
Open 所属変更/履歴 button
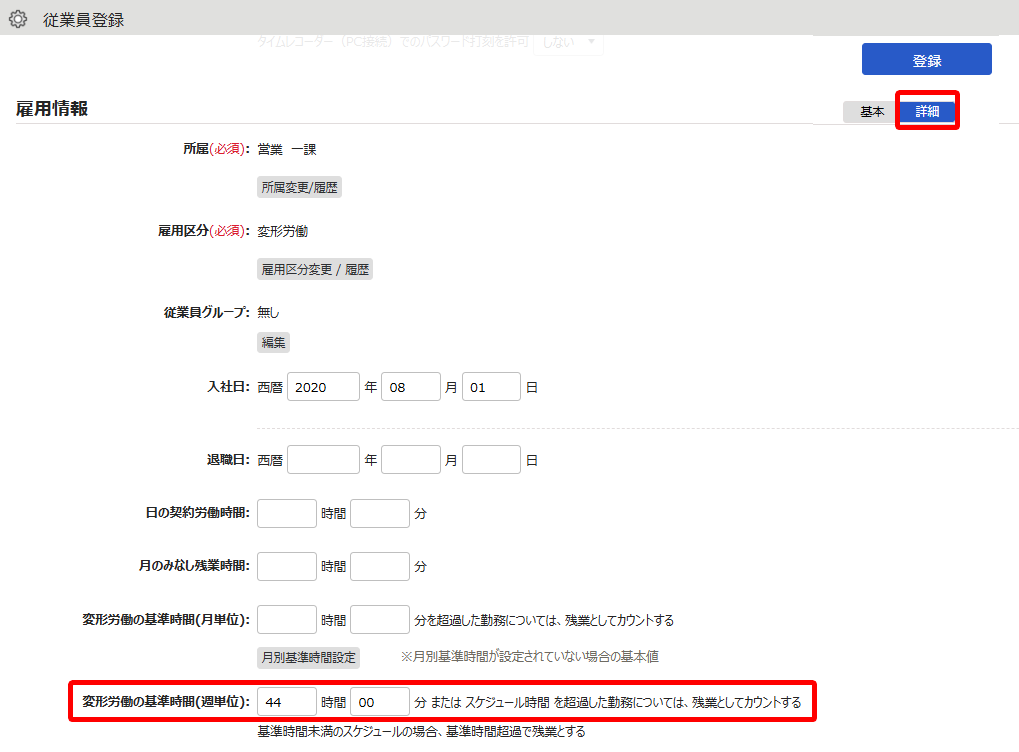pos(299,187)
